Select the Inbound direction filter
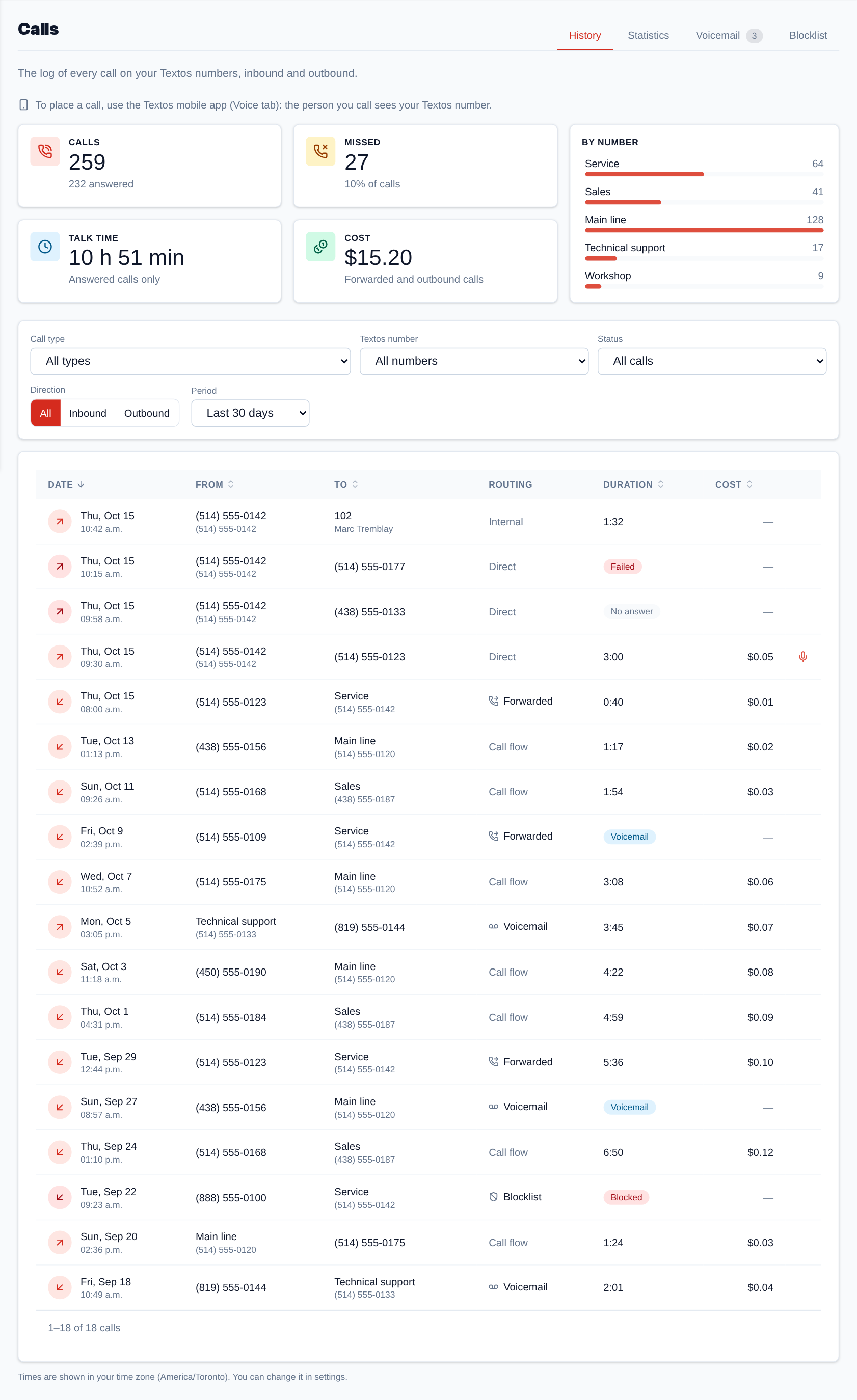 (x=88, y=413)
